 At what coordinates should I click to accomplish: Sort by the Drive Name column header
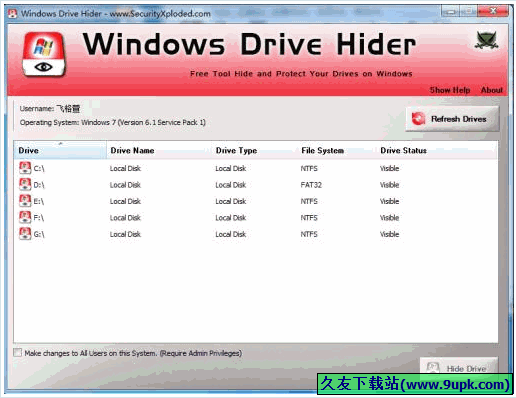(x=159, y=150)
